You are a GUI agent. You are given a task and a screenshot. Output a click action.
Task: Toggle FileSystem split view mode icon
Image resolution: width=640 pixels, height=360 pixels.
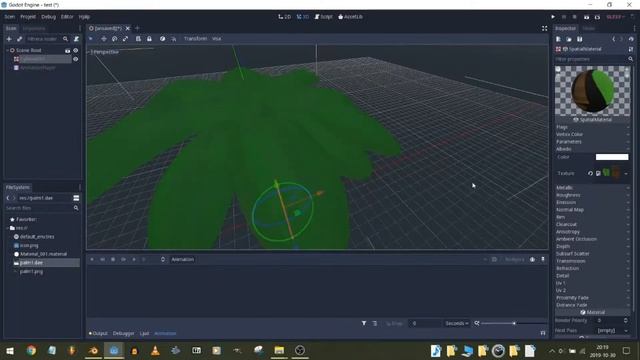coord(76,198)
